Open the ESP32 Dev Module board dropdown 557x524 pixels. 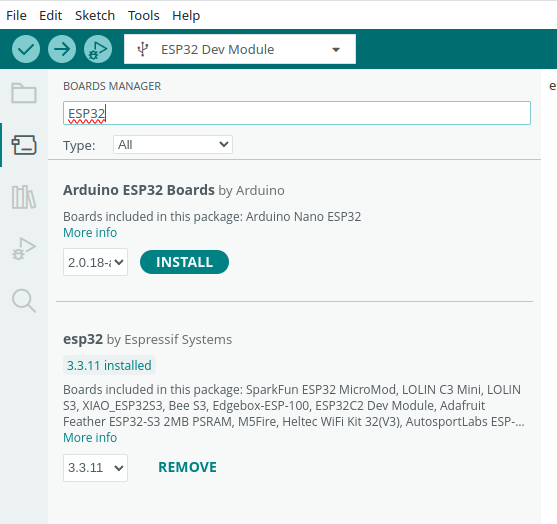(240, 49)
